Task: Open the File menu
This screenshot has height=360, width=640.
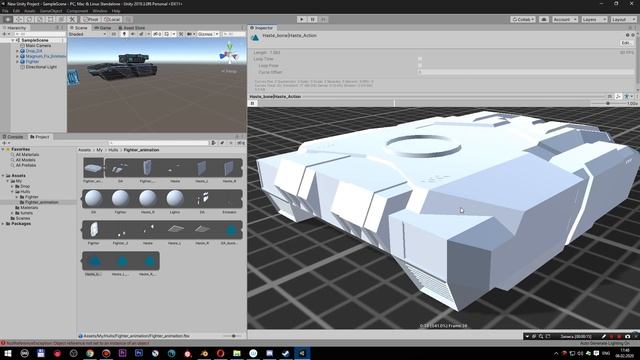Action: click(5, 11)
